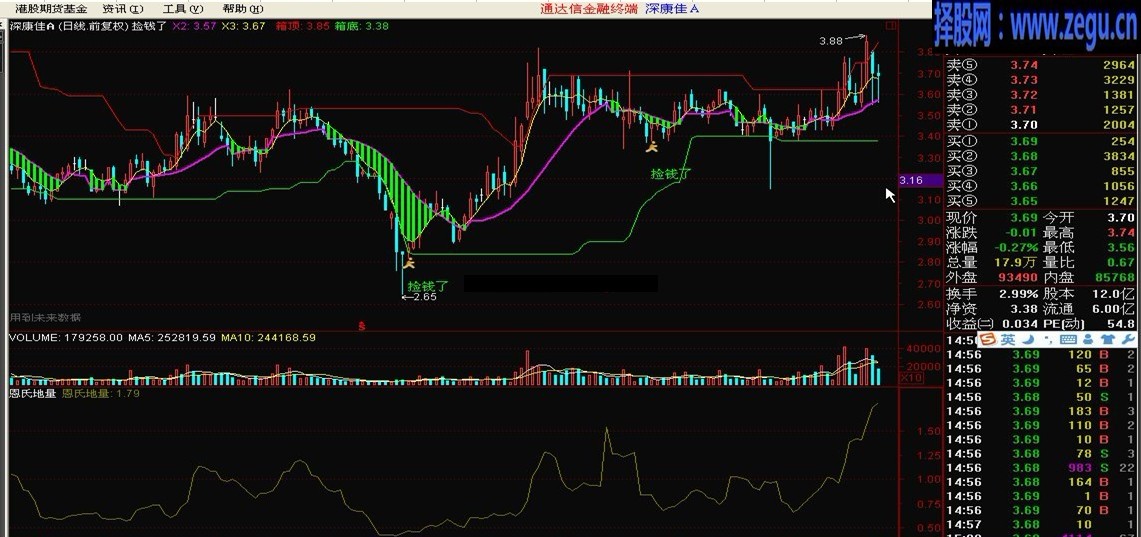Select the 买③ 3.67 bid row
Viewport: 1141px width, 537px height.
pyautogui.click(x=1041, y=171)
